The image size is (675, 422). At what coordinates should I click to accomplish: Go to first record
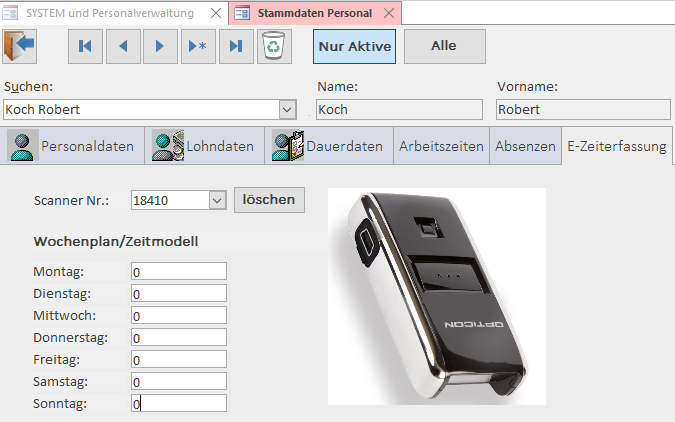coord(85,47)
